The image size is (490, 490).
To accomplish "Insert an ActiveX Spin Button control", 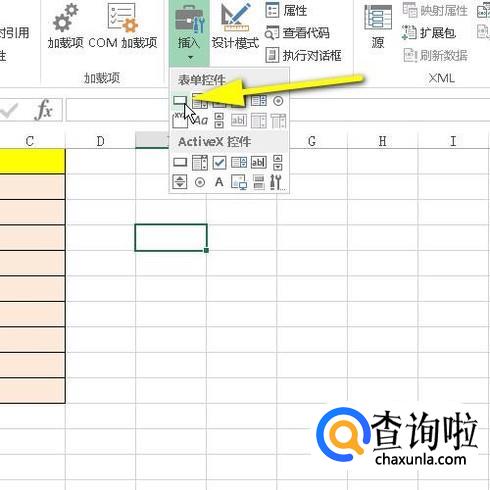I will pyautogui.click(x=180, y=182).
